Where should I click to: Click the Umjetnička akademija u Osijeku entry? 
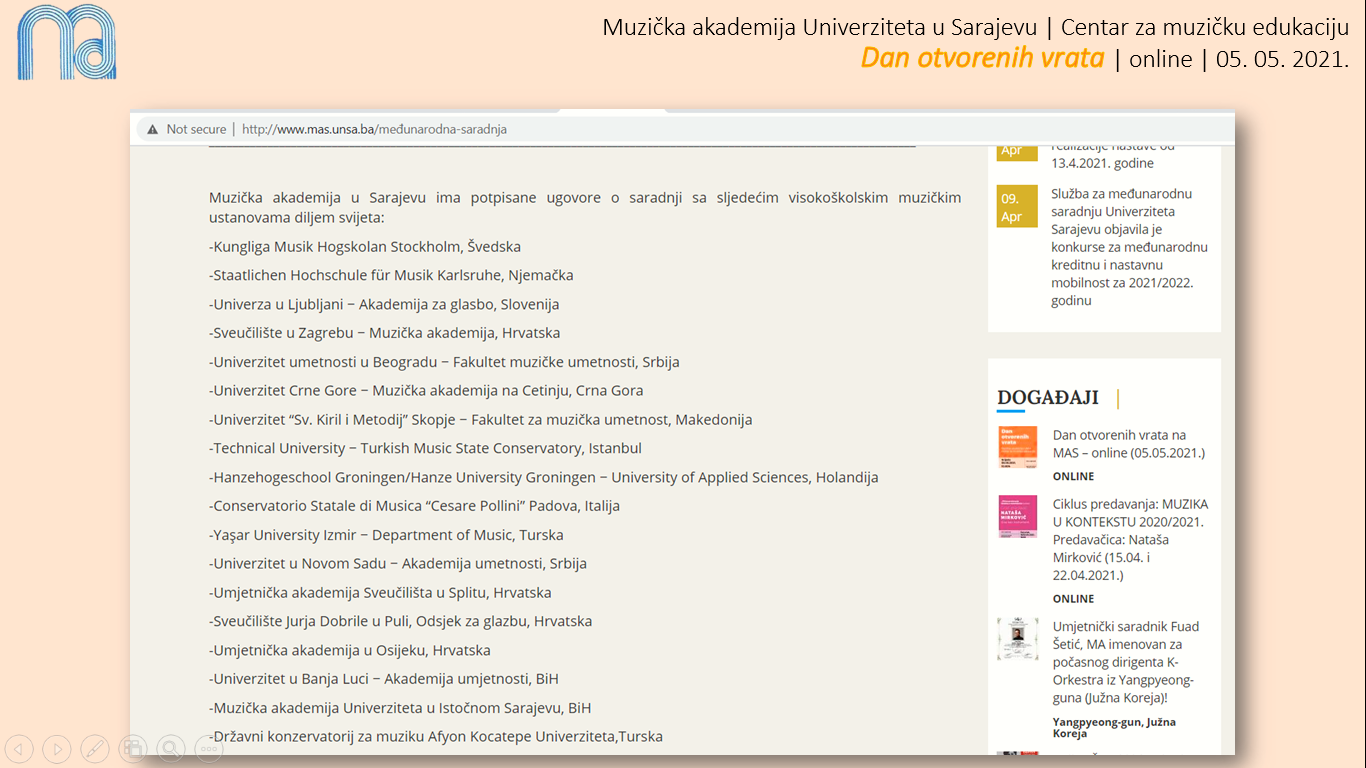point(350,650)
